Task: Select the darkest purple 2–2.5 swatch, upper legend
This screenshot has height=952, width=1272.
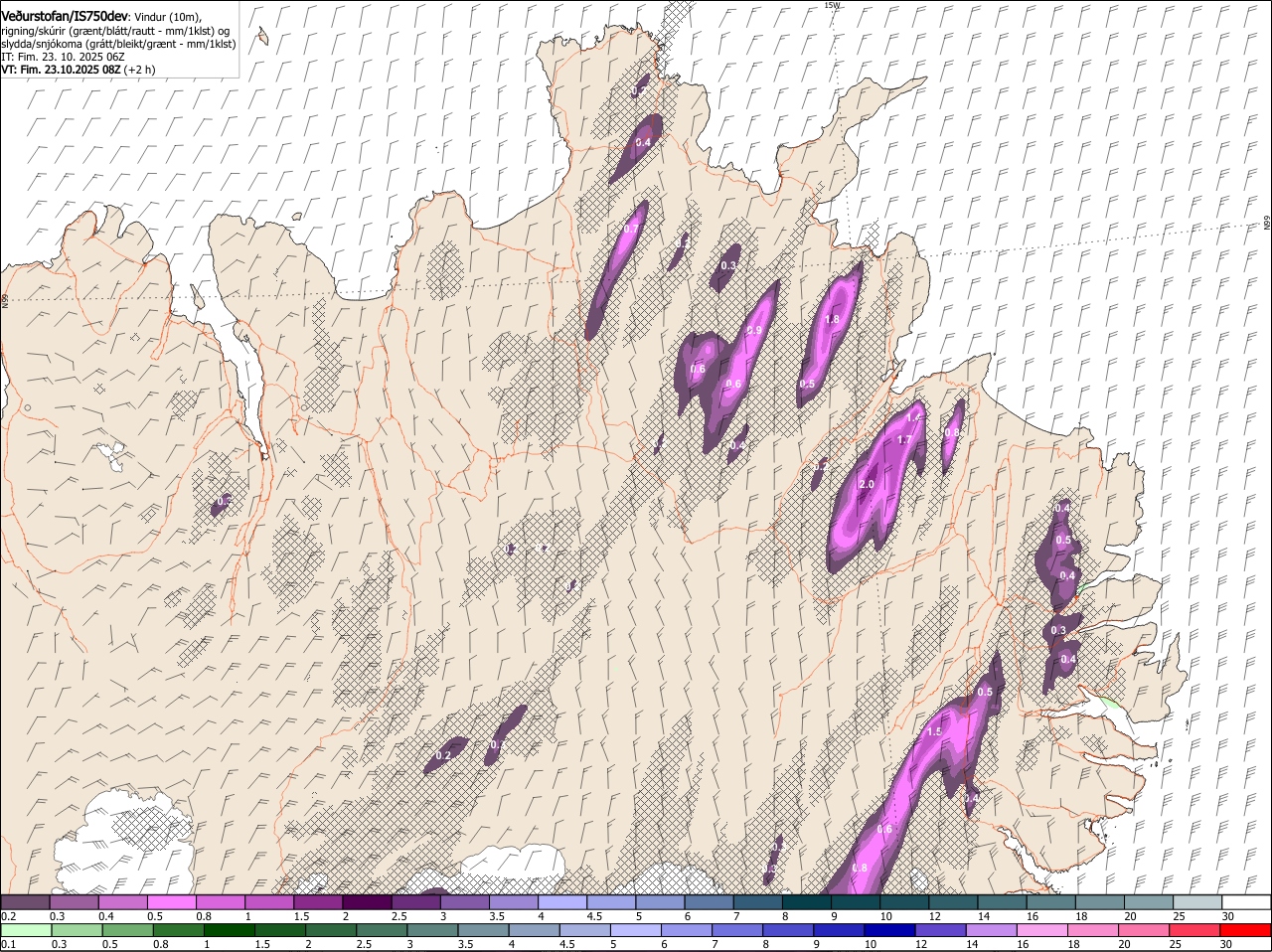Action: [x=367, y=901]
